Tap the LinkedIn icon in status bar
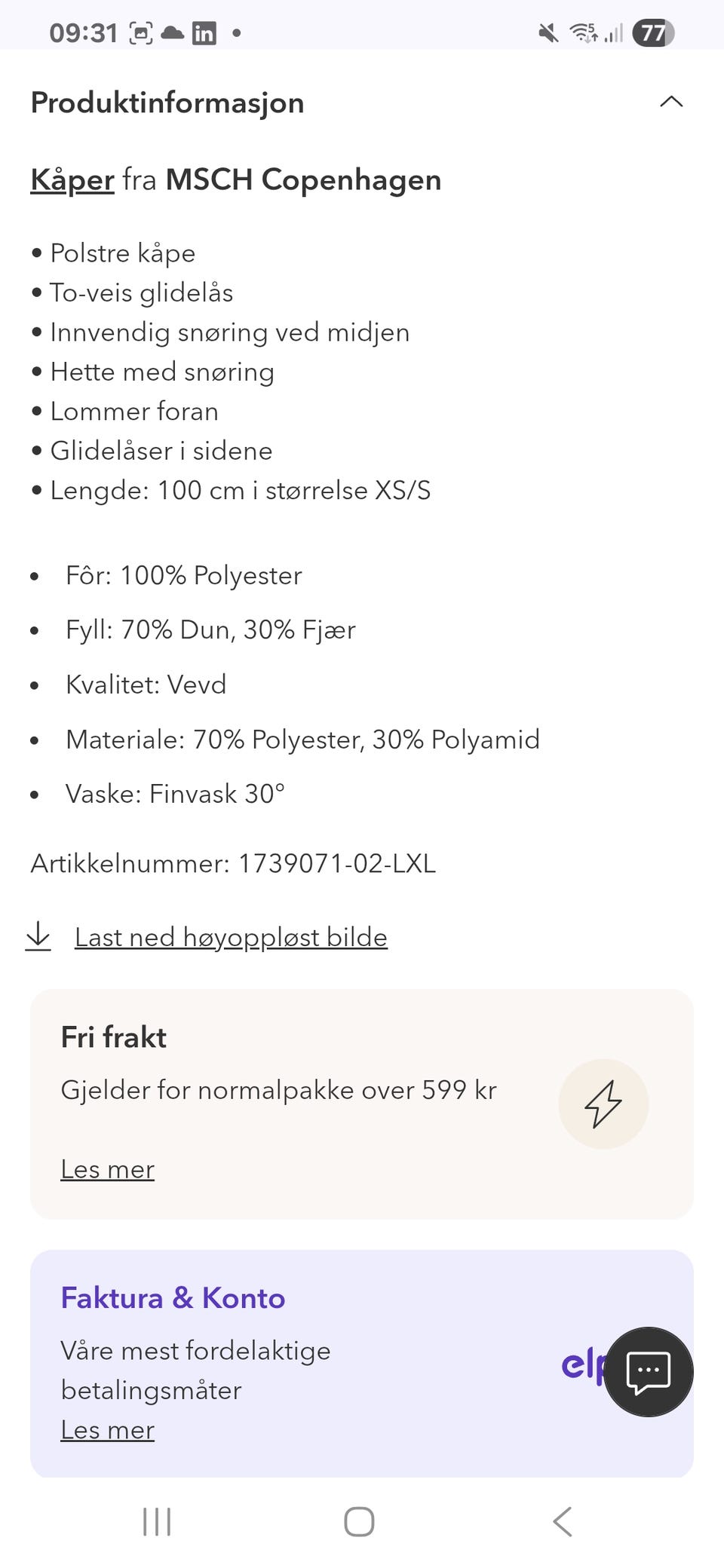 pos(204,33)
